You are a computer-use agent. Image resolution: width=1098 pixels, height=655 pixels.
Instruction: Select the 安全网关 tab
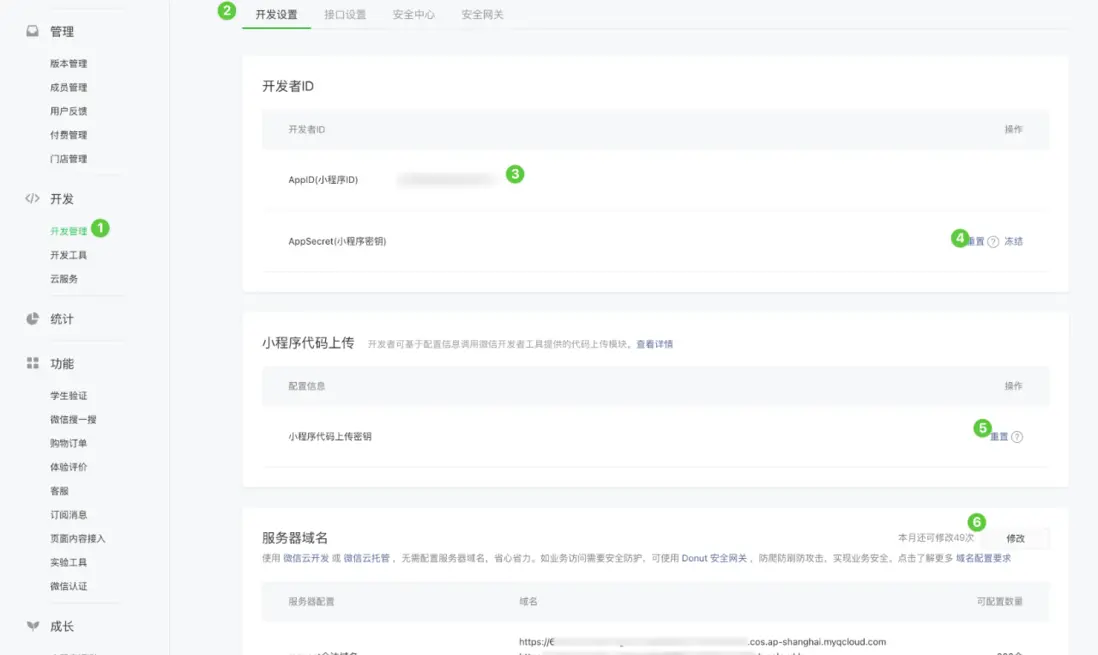(482, 15)
